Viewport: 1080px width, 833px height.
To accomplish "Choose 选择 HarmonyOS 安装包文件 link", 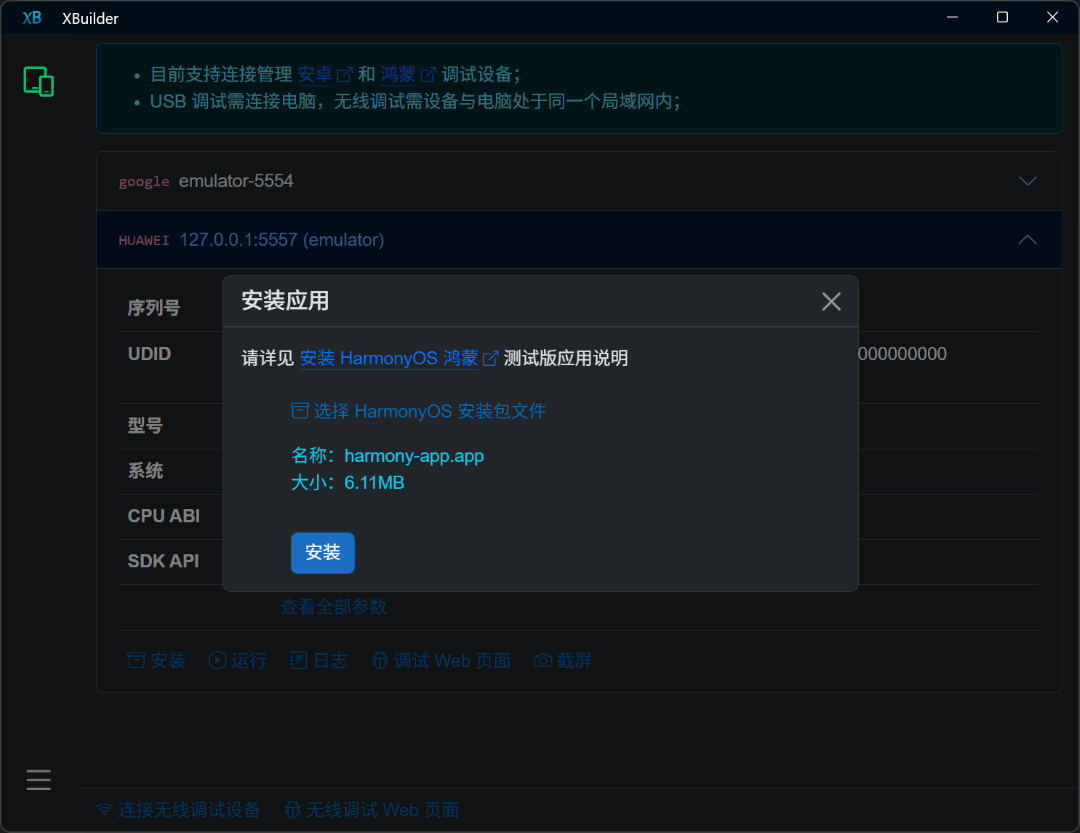I will coord(418,411).
